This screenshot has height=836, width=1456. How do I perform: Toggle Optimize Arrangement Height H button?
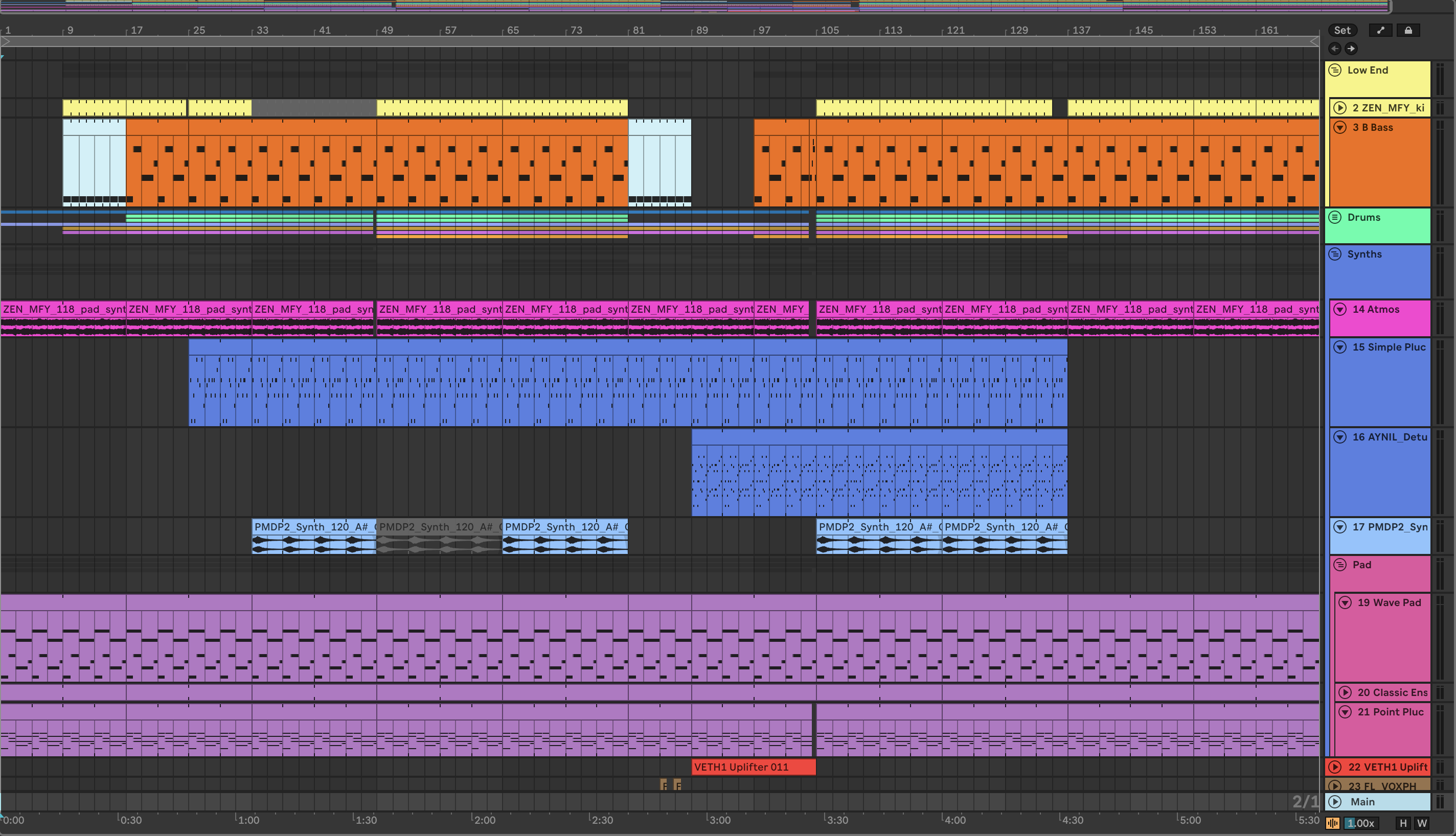click(1403, 823)
